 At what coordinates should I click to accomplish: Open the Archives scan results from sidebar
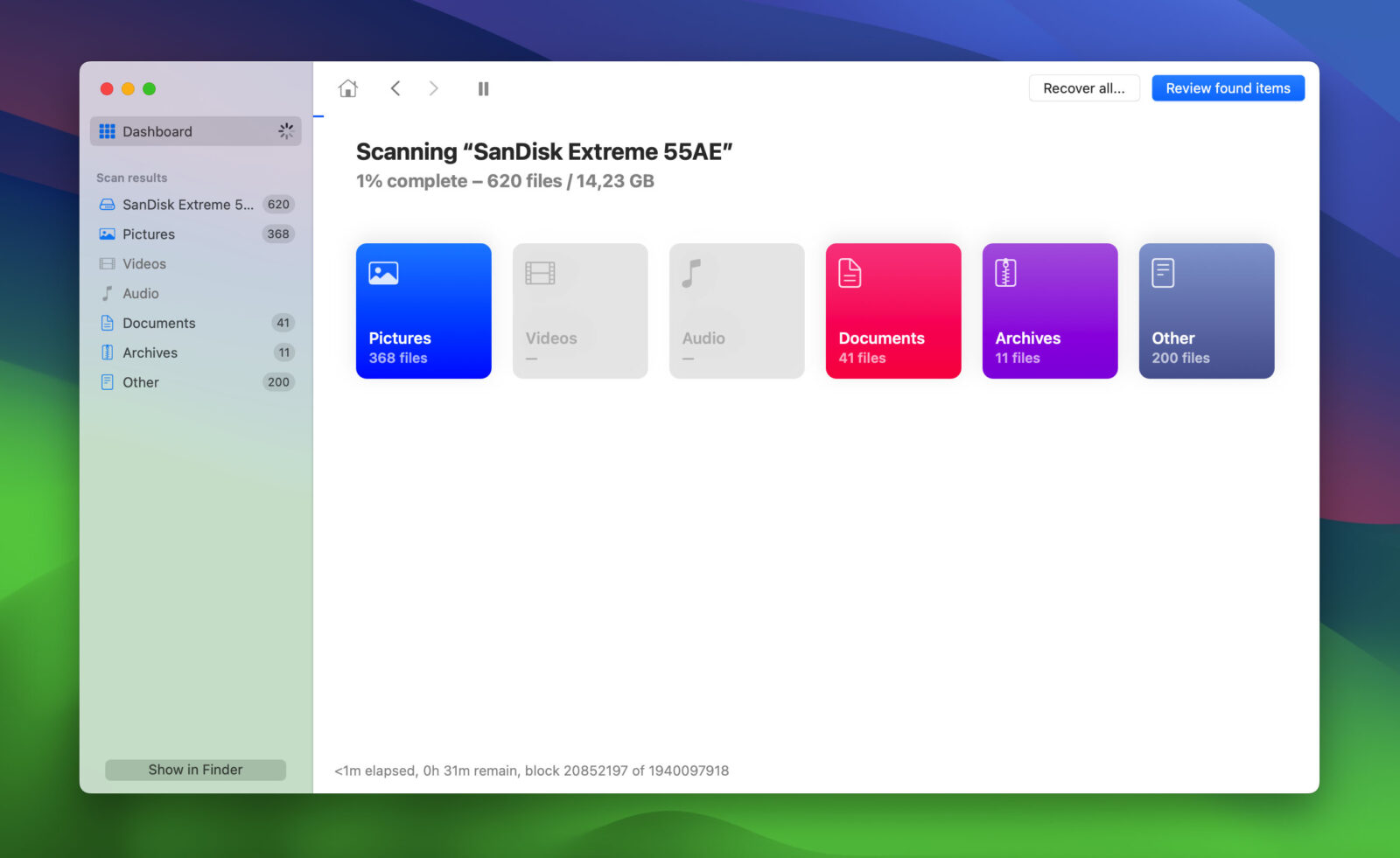150,352
